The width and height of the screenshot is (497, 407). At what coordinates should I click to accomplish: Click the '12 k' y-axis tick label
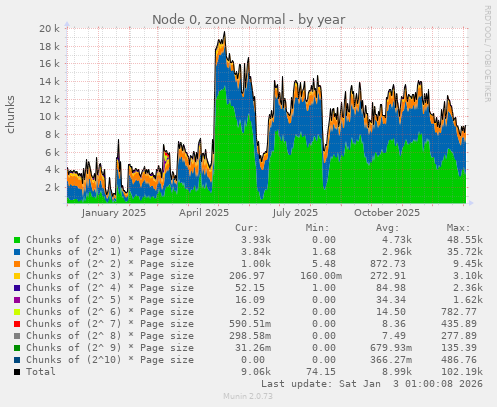(49, 99)
